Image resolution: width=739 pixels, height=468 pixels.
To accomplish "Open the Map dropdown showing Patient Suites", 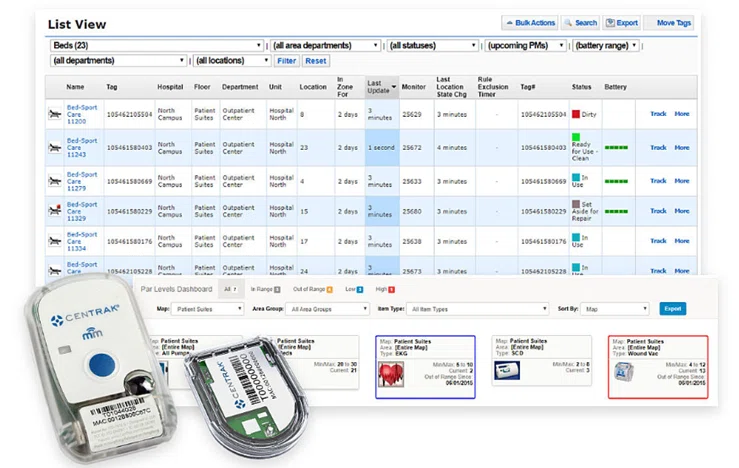I will coord(207,309).
